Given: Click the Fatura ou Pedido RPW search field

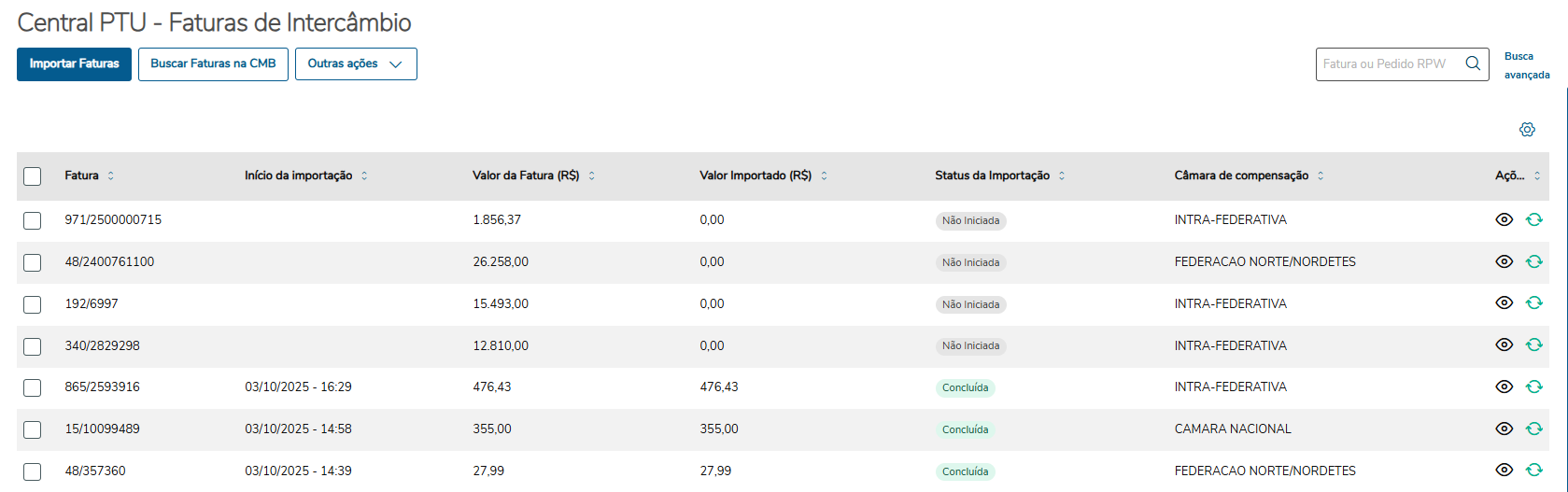Looking at the screenshot, I should 1387,64.
